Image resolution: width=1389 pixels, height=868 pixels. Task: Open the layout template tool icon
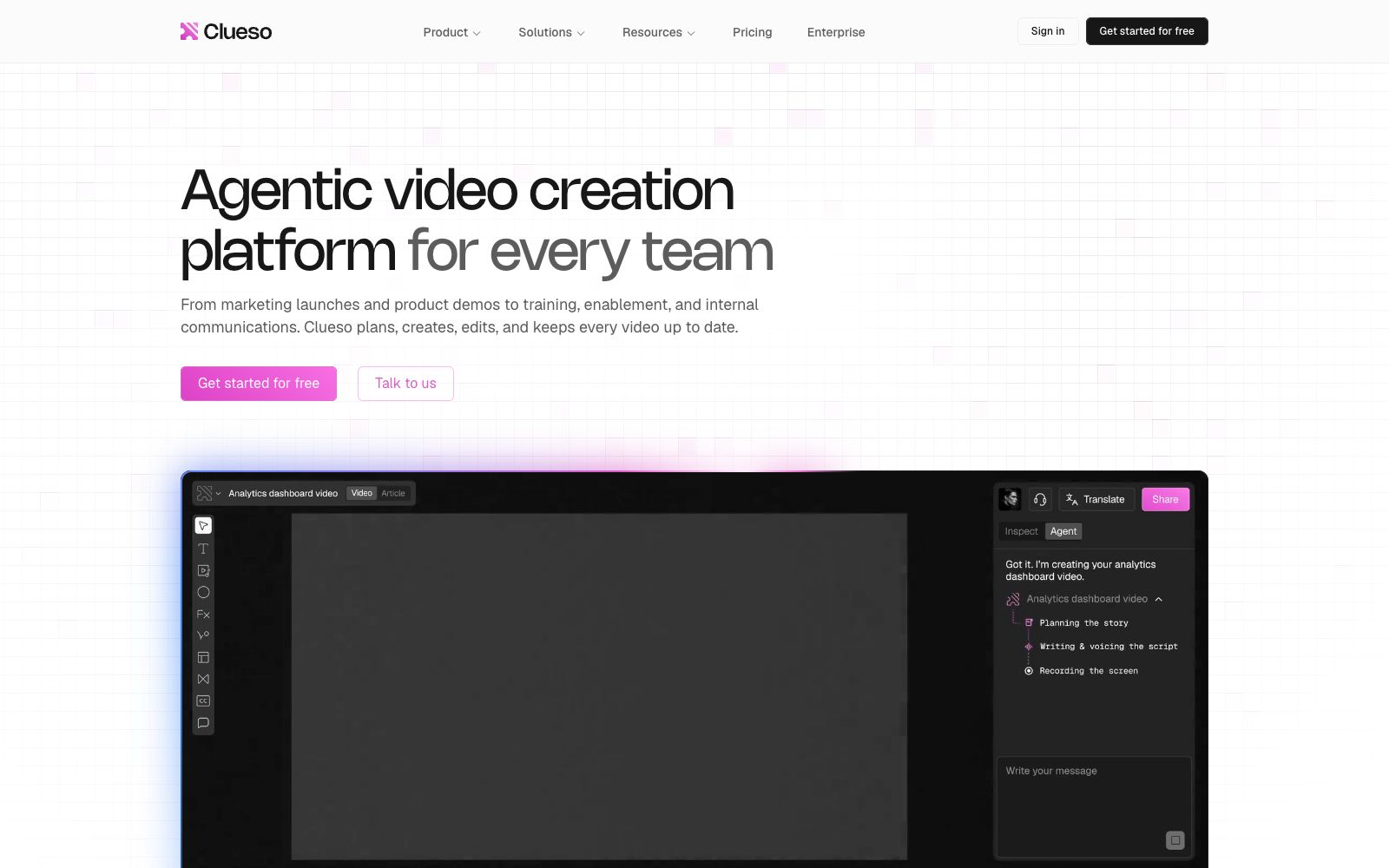pyautogui.click(x=203, y=657)
